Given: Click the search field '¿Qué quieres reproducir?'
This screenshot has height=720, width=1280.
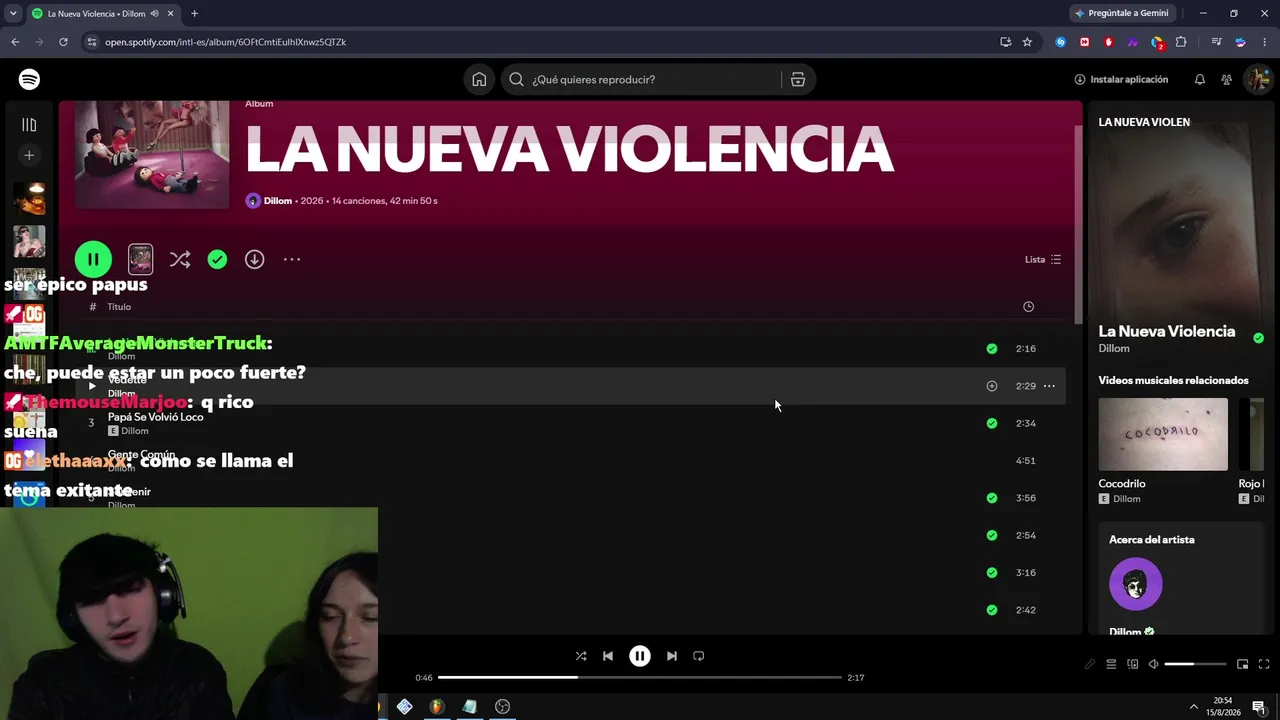Looking at the screenshot, I should (640, 79).
